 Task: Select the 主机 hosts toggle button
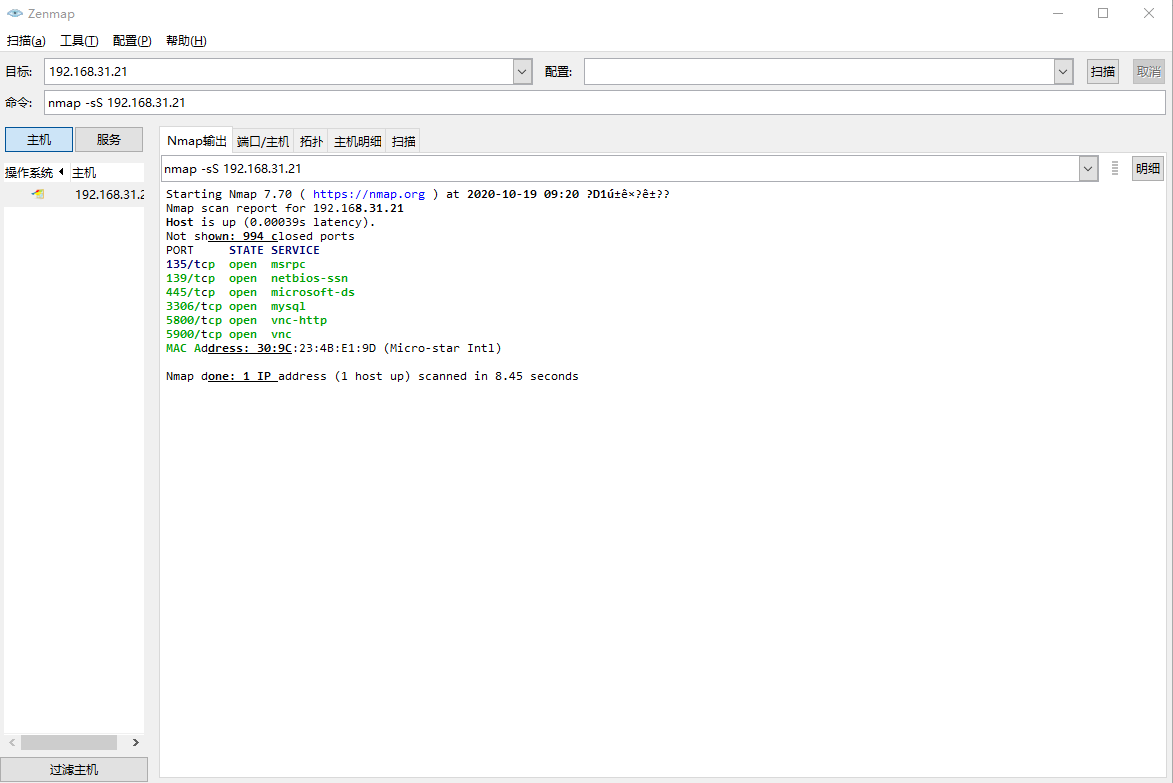click(39, 140)
